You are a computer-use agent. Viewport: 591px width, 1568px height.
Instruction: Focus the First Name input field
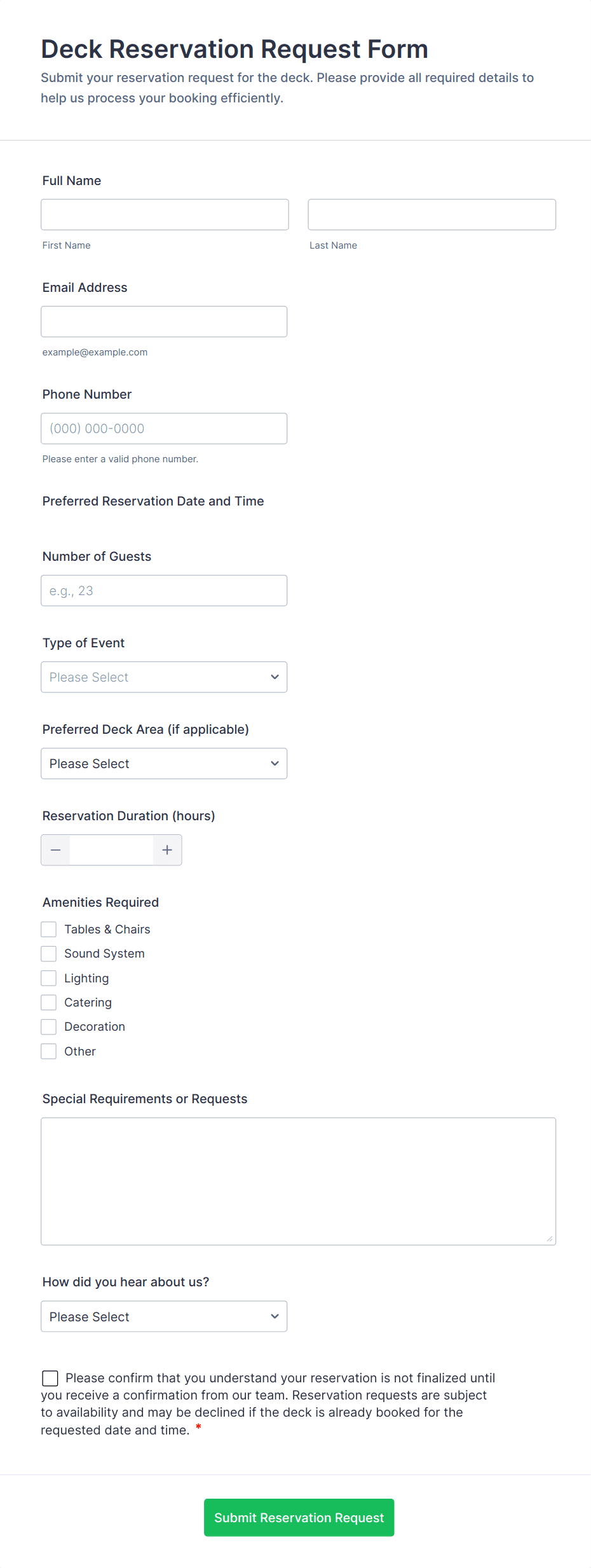[165, 215]
